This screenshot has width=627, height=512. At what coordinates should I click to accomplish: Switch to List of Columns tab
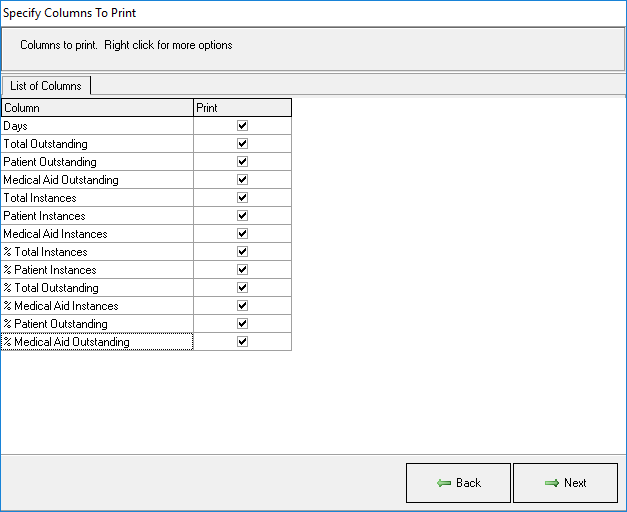tap(46, 86)
